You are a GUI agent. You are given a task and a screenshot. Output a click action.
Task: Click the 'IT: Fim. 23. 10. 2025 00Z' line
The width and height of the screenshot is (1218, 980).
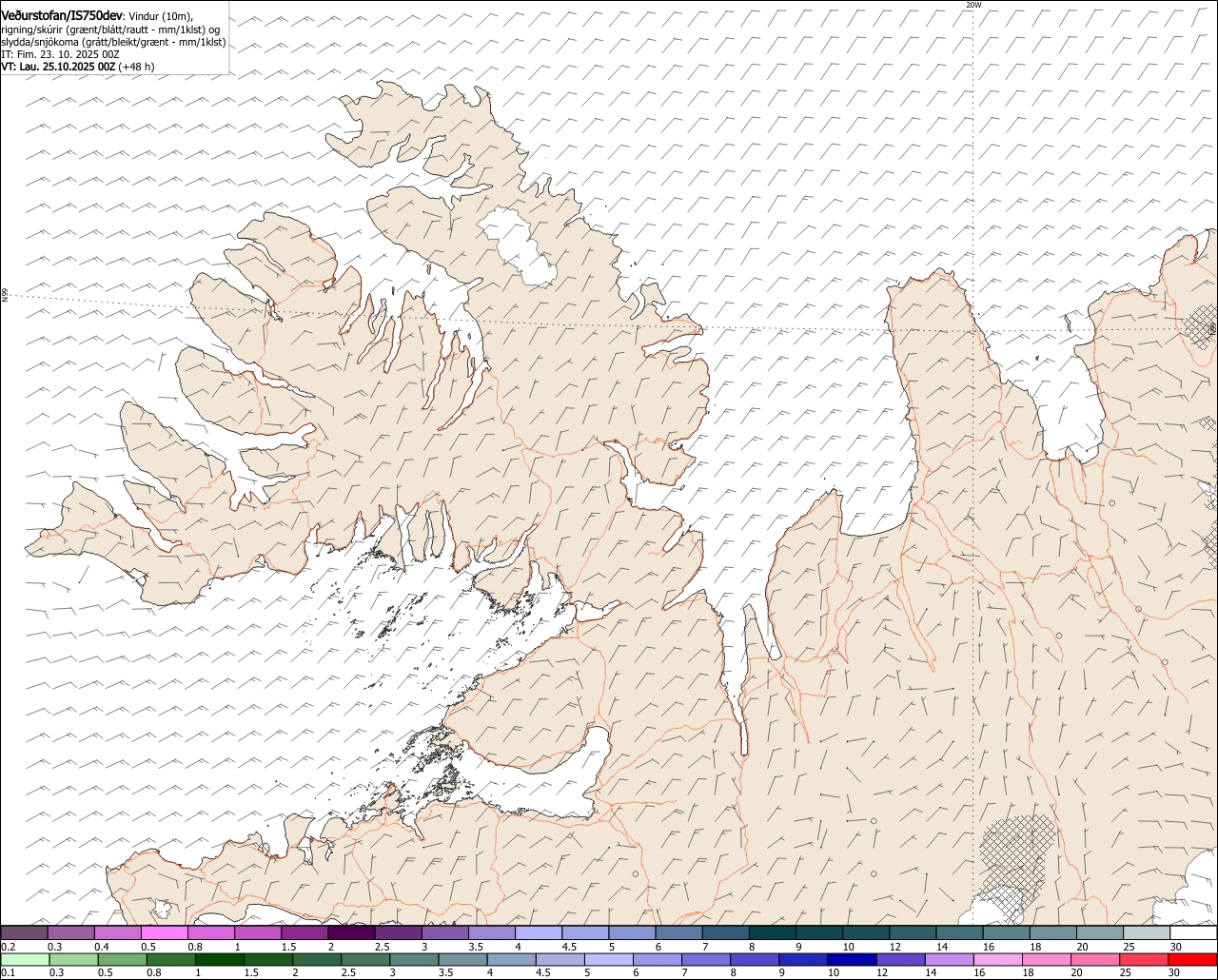(60, 54)
